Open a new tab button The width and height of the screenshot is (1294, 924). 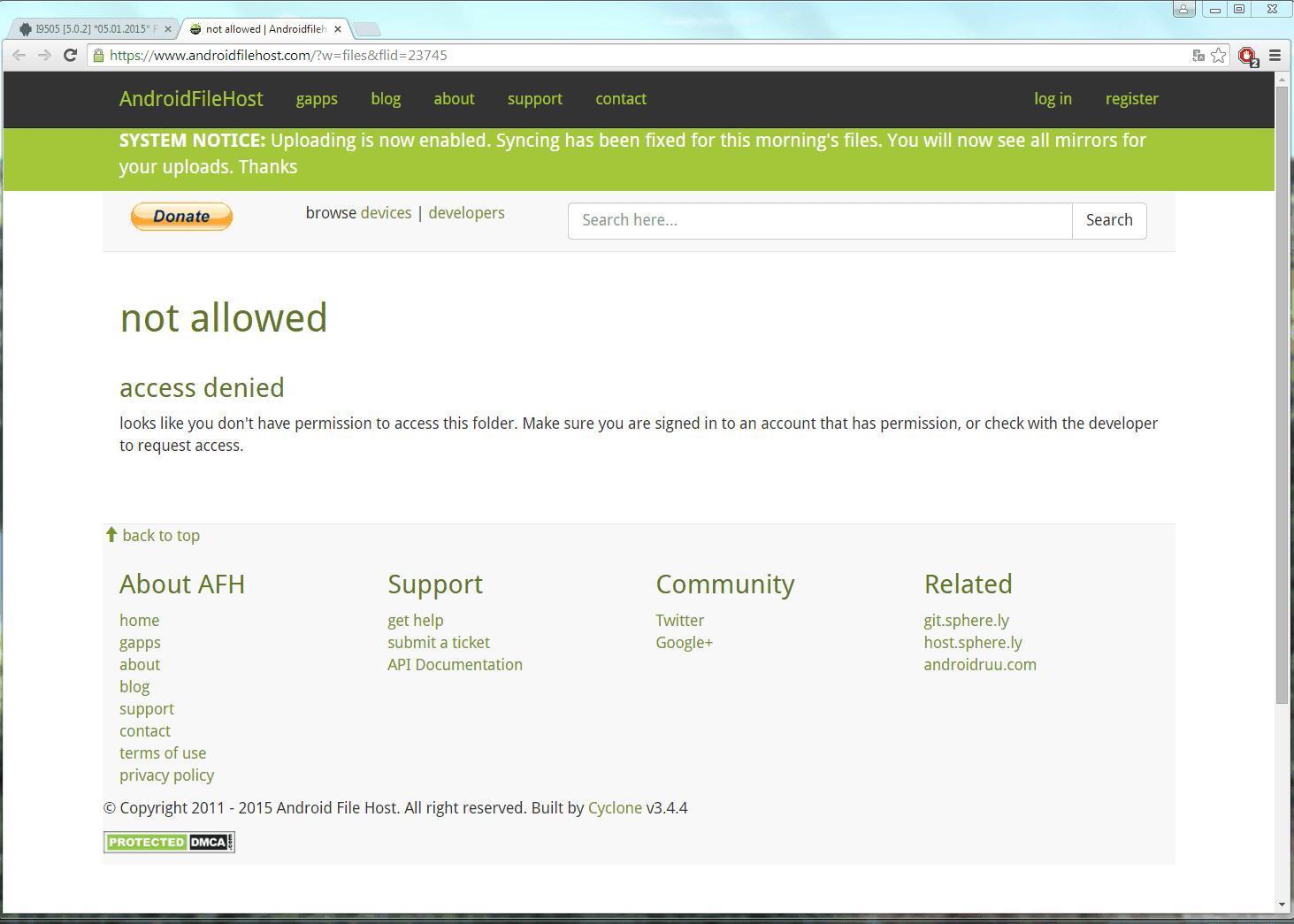tap(366, 29)
